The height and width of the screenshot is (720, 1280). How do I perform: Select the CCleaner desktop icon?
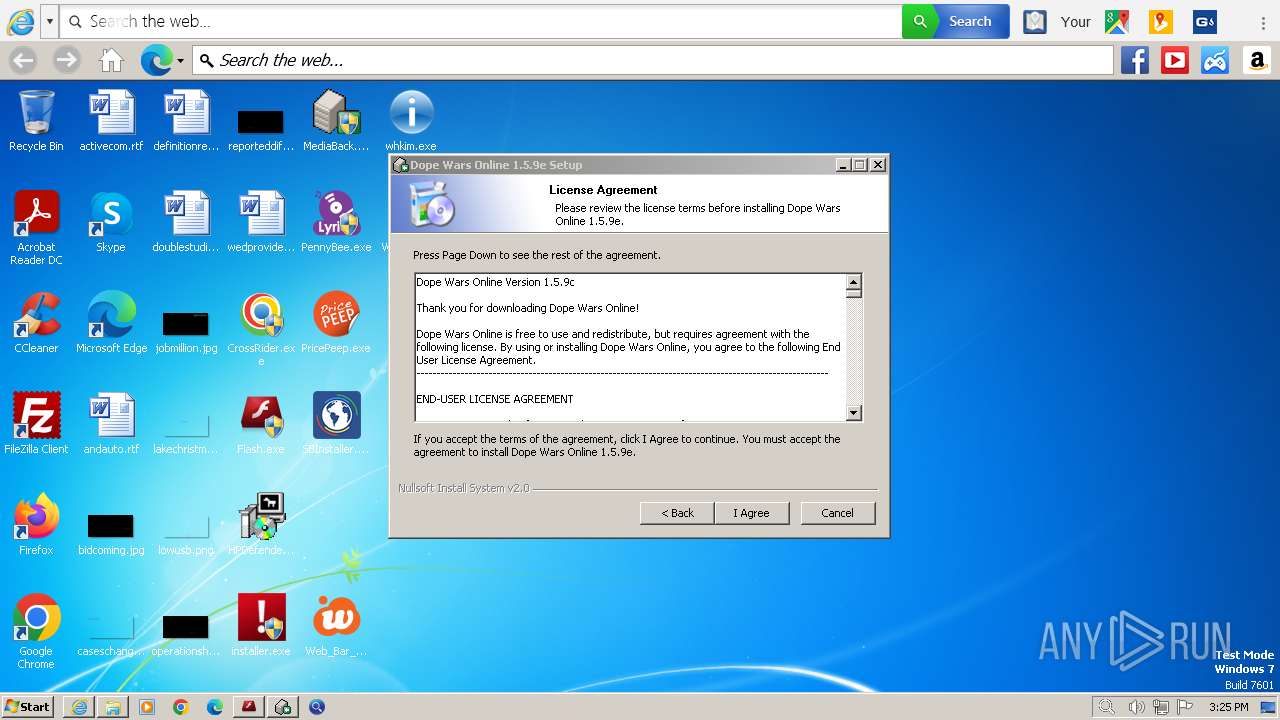tap(36, 322)
